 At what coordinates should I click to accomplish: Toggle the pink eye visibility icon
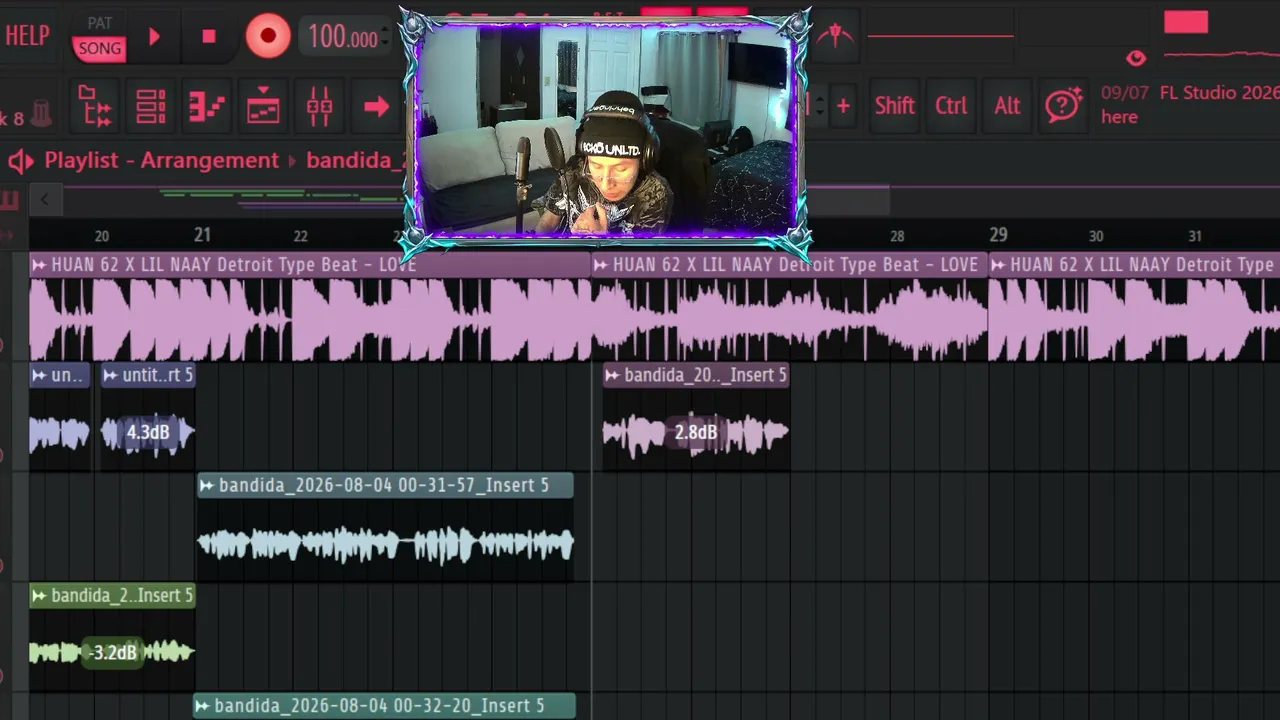[1136, 58]
